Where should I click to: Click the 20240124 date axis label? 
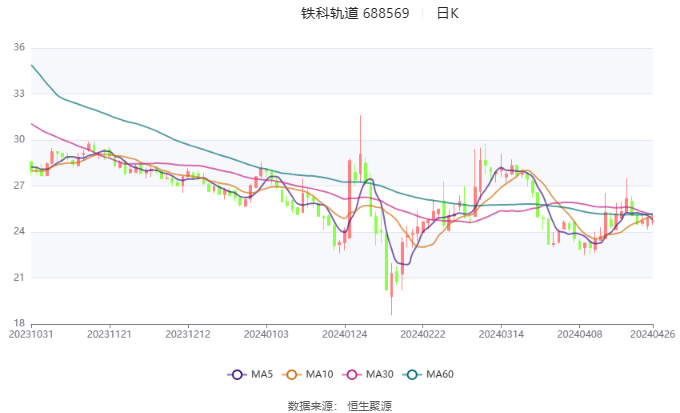345,334
